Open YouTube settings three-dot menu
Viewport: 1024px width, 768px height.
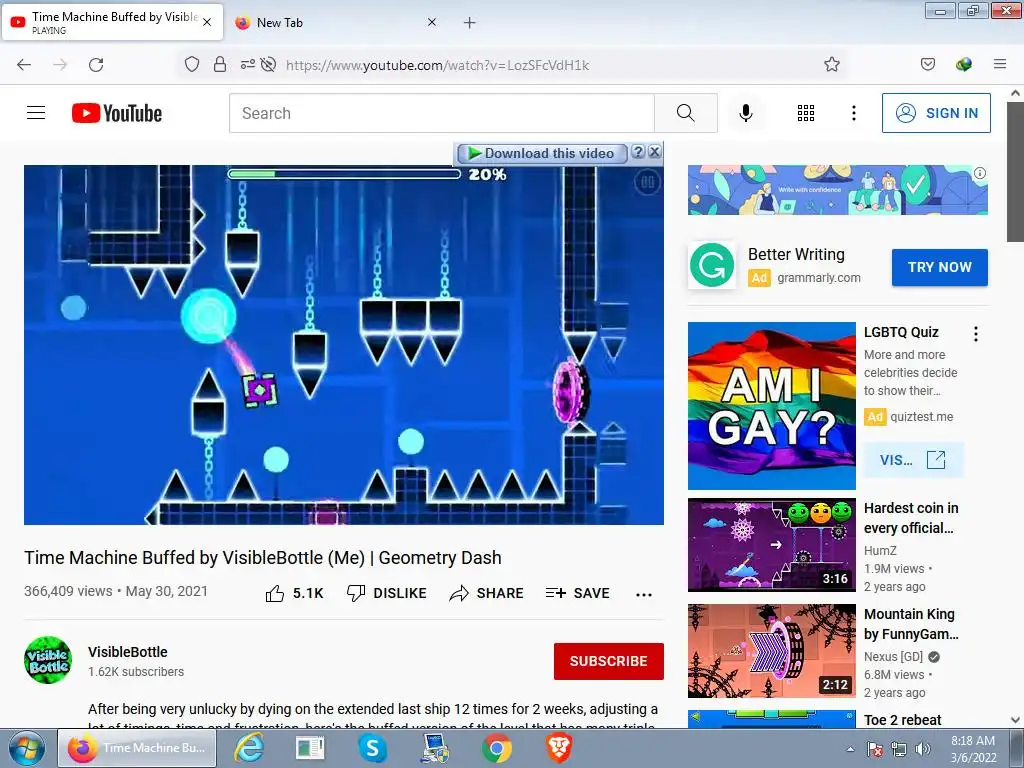[854, 113]
